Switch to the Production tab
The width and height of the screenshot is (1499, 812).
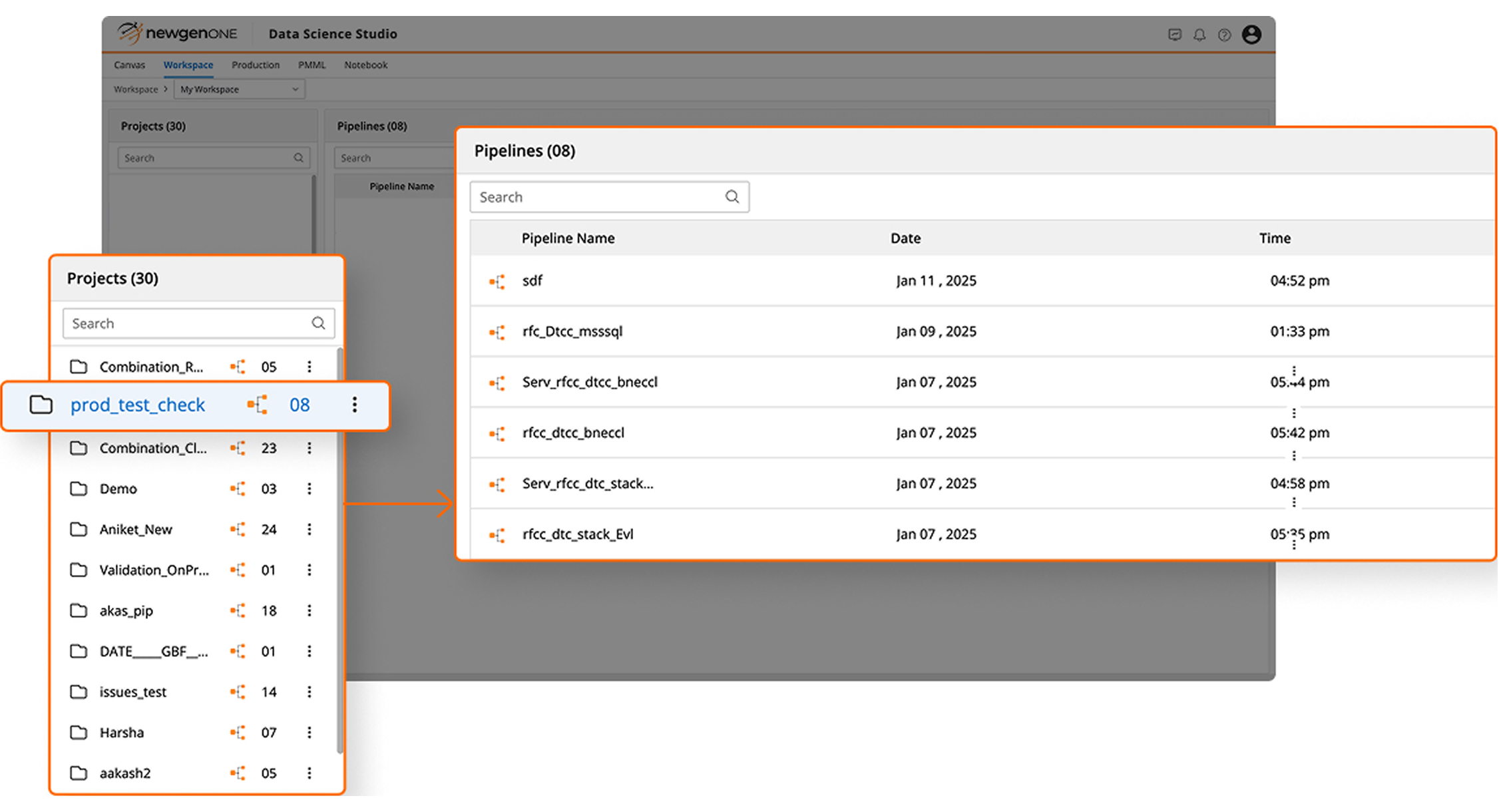[x=256, y=65]
